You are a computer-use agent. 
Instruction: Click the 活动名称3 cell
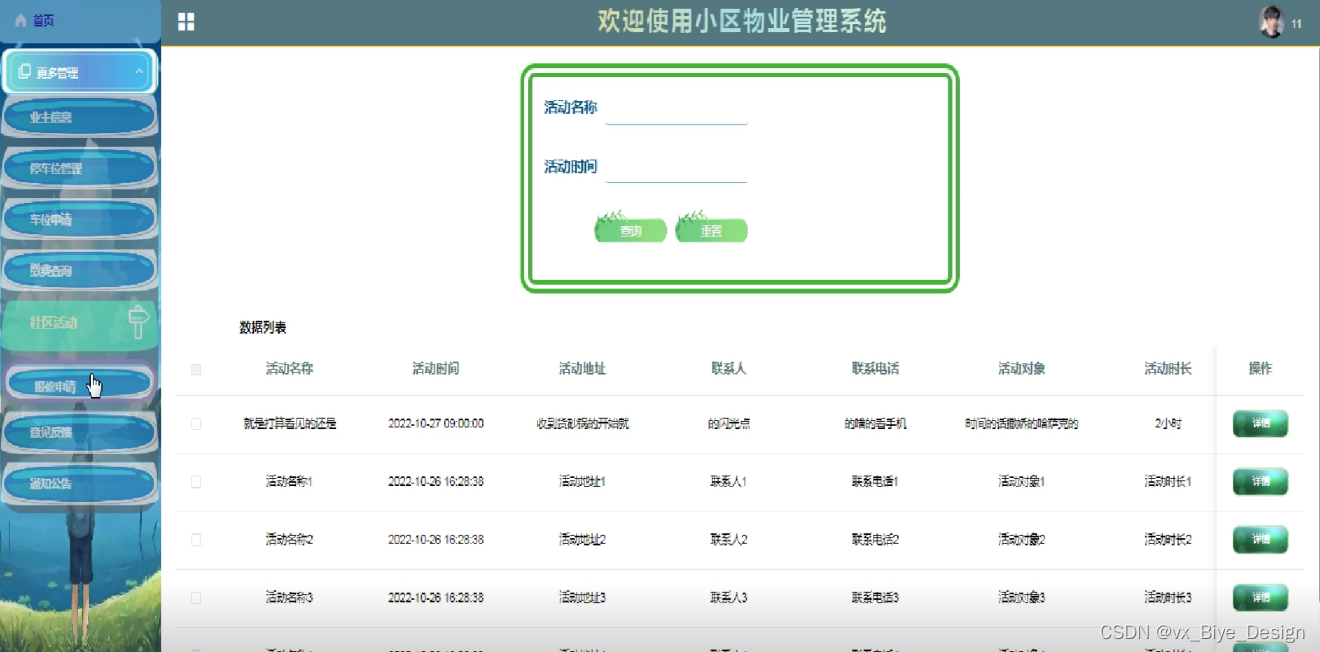click(289, 598)
